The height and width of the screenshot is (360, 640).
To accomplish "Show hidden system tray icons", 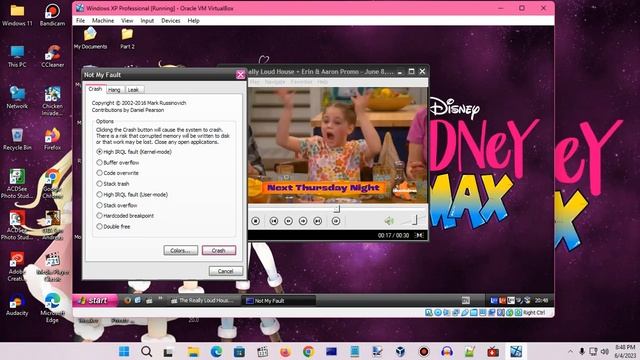I will click(x=570, y=351).
